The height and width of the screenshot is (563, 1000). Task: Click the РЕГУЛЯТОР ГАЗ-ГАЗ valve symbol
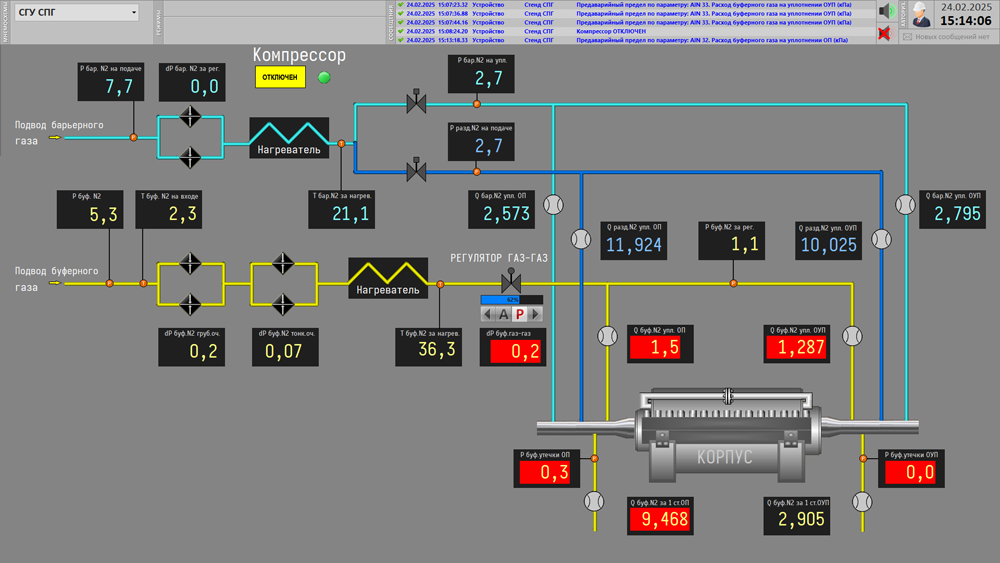point(511,281)
